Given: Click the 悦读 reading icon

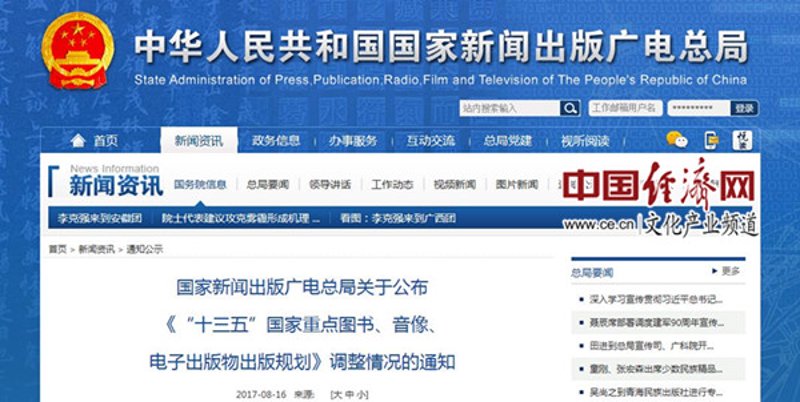Looking at the screenshot, I should tap(742, 140).
